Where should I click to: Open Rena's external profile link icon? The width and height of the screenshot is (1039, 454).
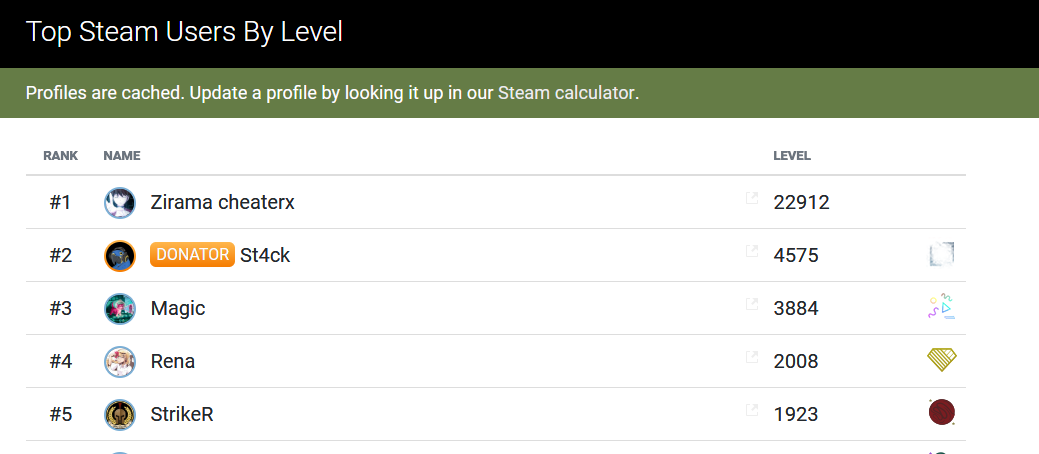pos(752,358)
